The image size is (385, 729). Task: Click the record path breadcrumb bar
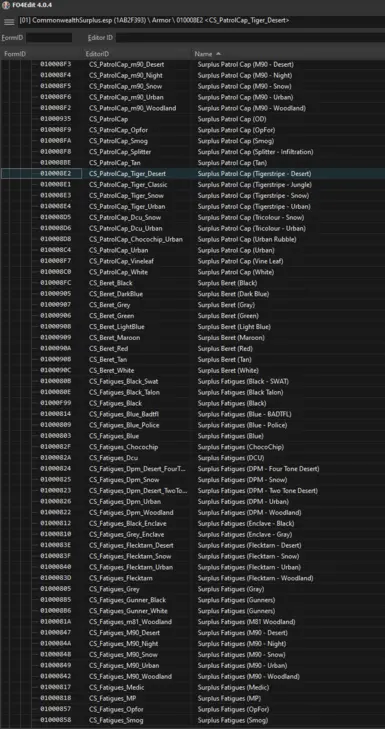(201, 21)
